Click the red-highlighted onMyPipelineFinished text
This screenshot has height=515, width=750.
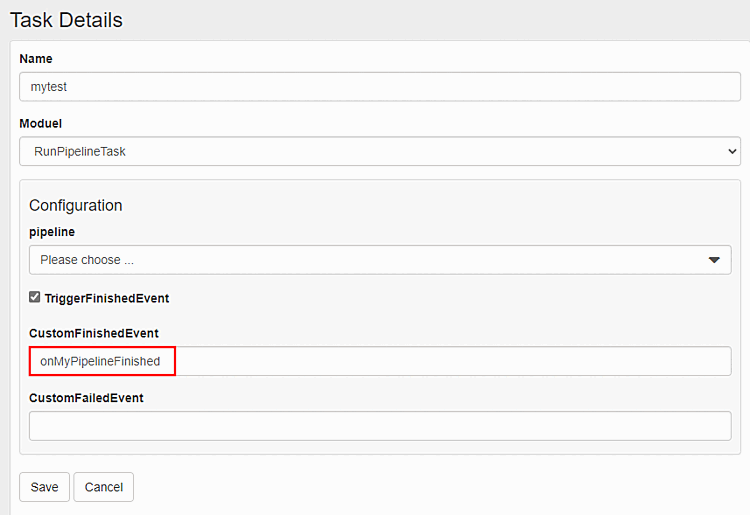(x=101, y=361)
